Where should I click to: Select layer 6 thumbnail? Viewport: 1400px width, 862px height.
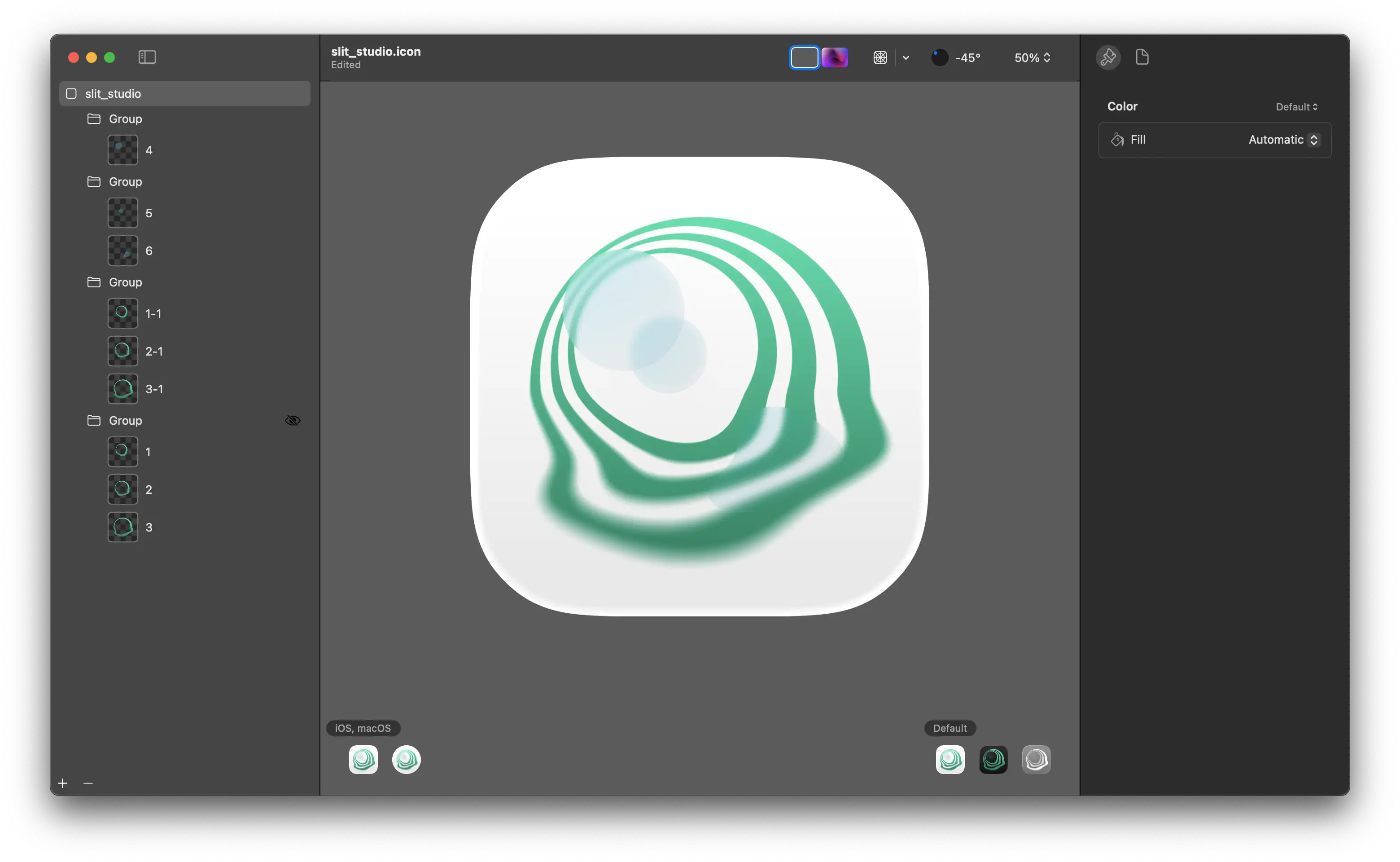(x=122, y=250)
